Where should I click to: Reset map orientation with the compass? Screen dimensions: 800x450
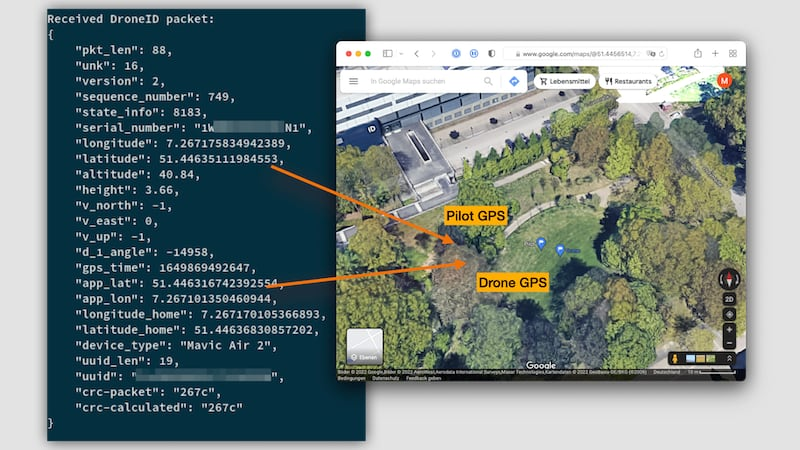(729, 279)
